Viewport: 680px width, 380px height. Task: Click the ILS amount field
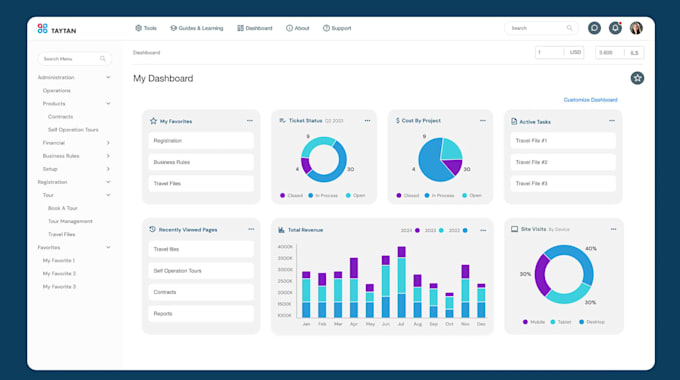click(619, 52)
